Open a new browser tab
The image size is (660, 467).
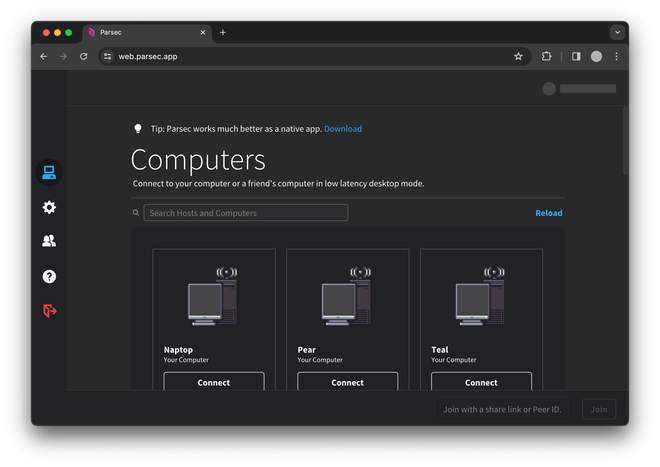[223, 32]
